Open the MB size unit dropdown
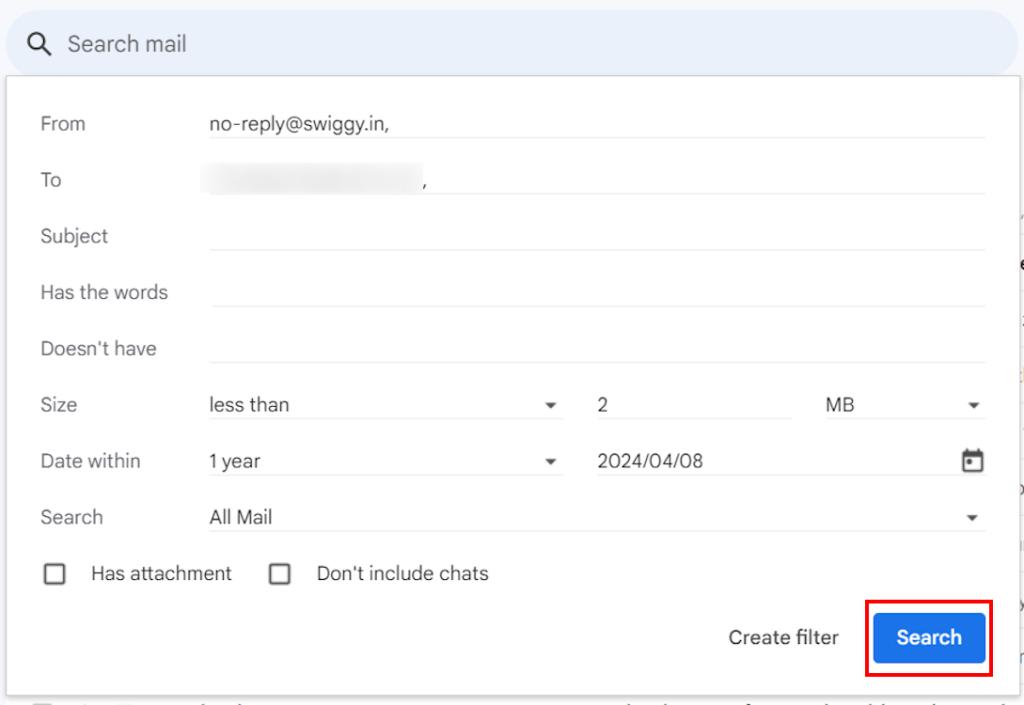 point(905,405)
